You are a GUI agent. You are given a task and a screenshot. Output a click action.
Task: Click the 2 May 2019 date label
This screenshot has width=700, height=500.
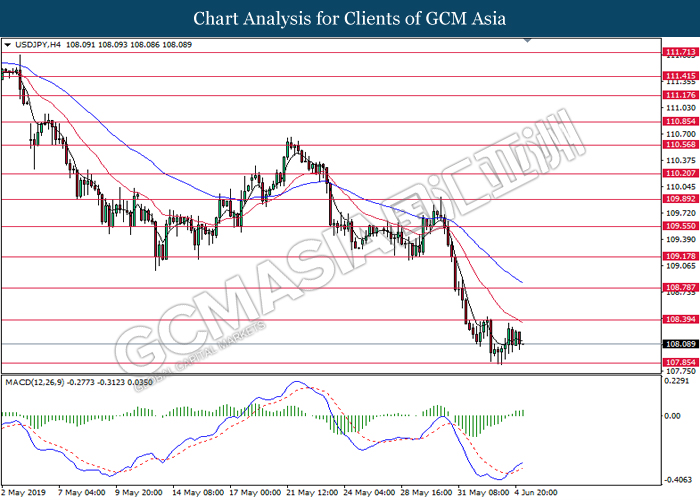click(x=23, y=492)
